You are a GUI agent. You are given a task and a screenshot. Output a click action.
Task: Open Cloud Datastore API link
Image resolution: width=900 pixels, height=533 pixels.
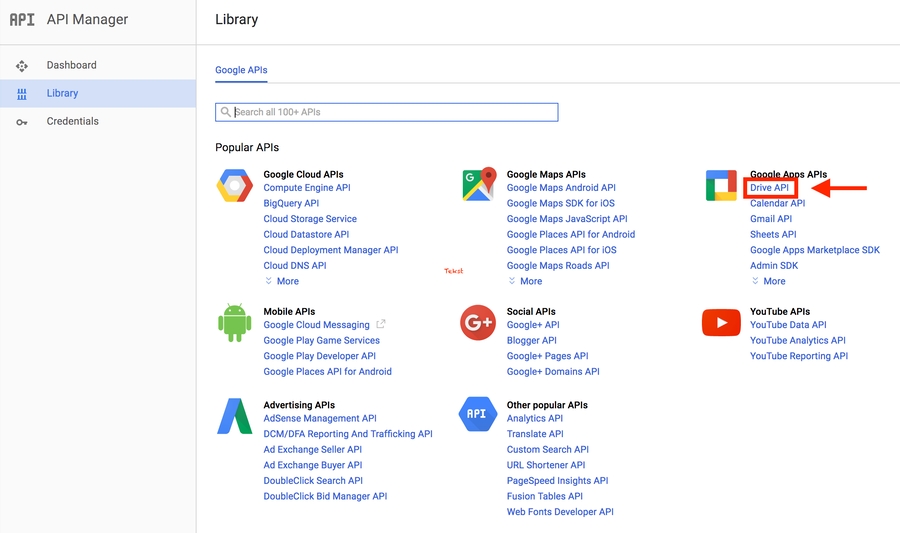[x=306, y=234]
